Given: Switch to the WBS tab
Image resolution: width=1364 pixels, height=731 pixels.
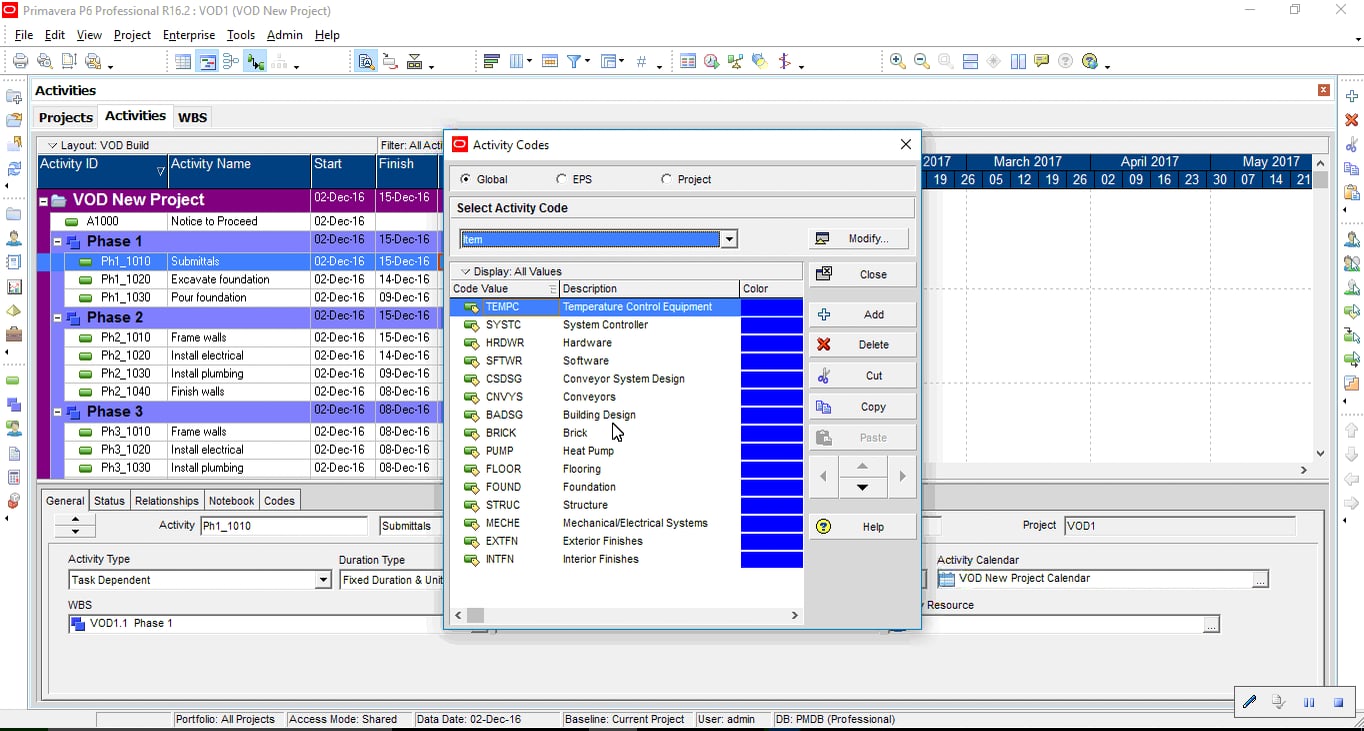Looking at the screenshot, I should pos(192,117).
